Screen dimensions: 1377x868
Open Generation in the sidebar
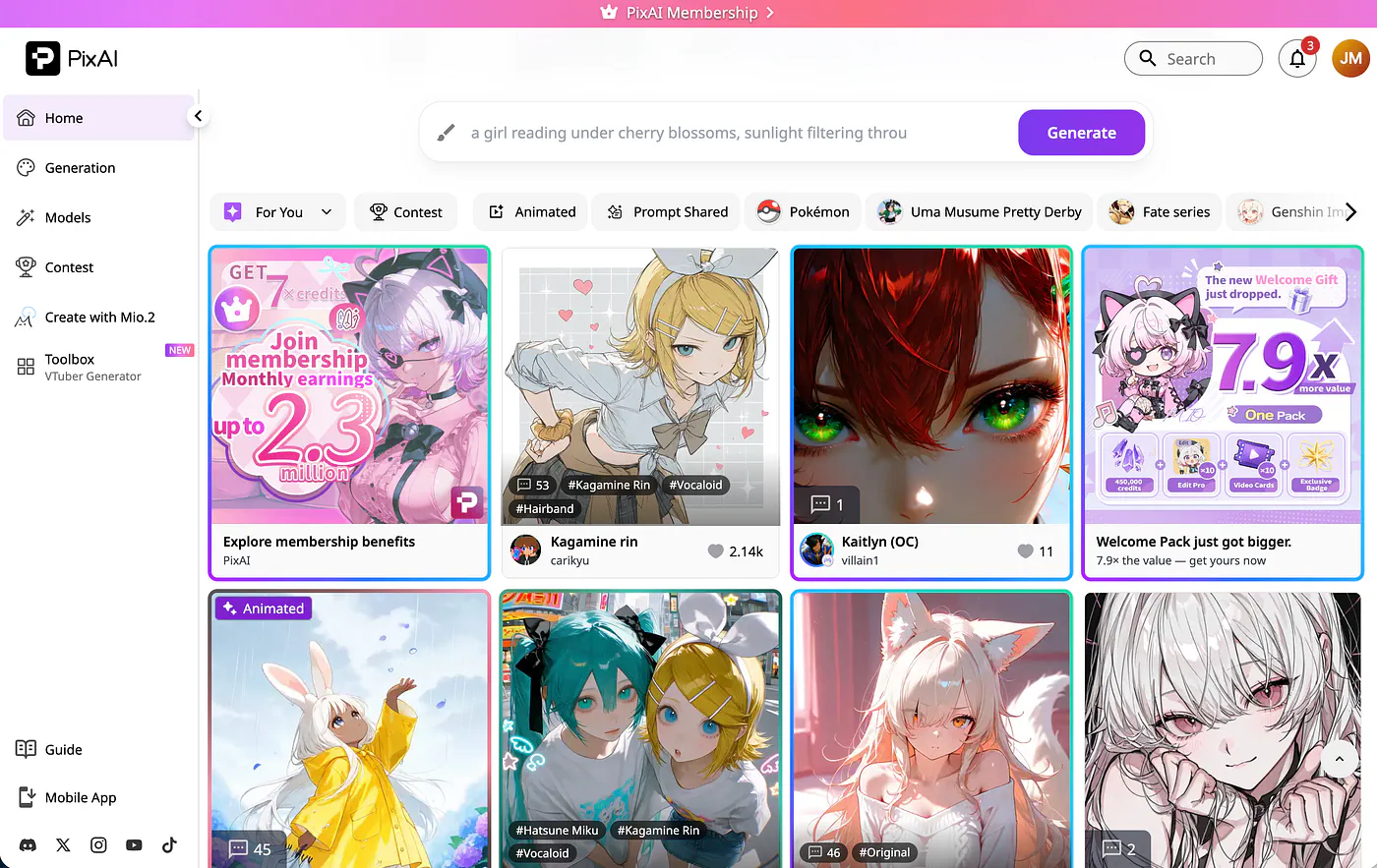click(x=98, y=168)
